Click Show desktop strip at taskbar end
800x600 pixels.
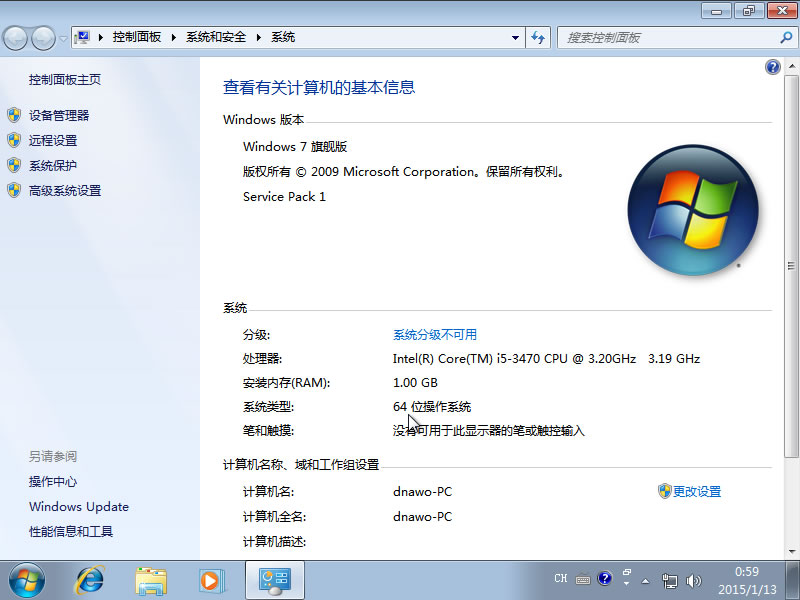791,580
